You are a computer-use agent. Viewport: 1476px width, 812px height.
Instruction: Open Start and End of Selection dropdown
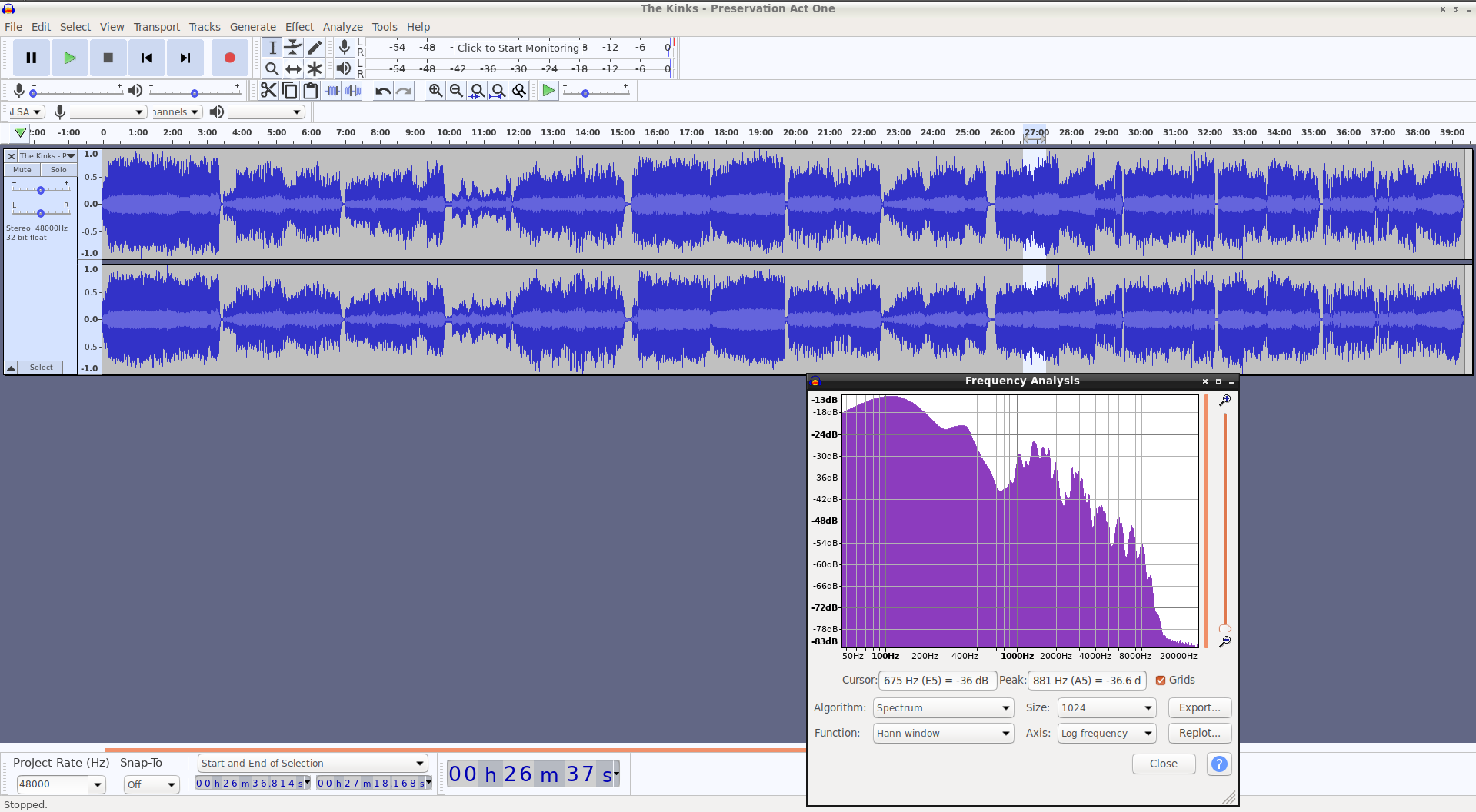pyautogui.click(x=312, y=764)
